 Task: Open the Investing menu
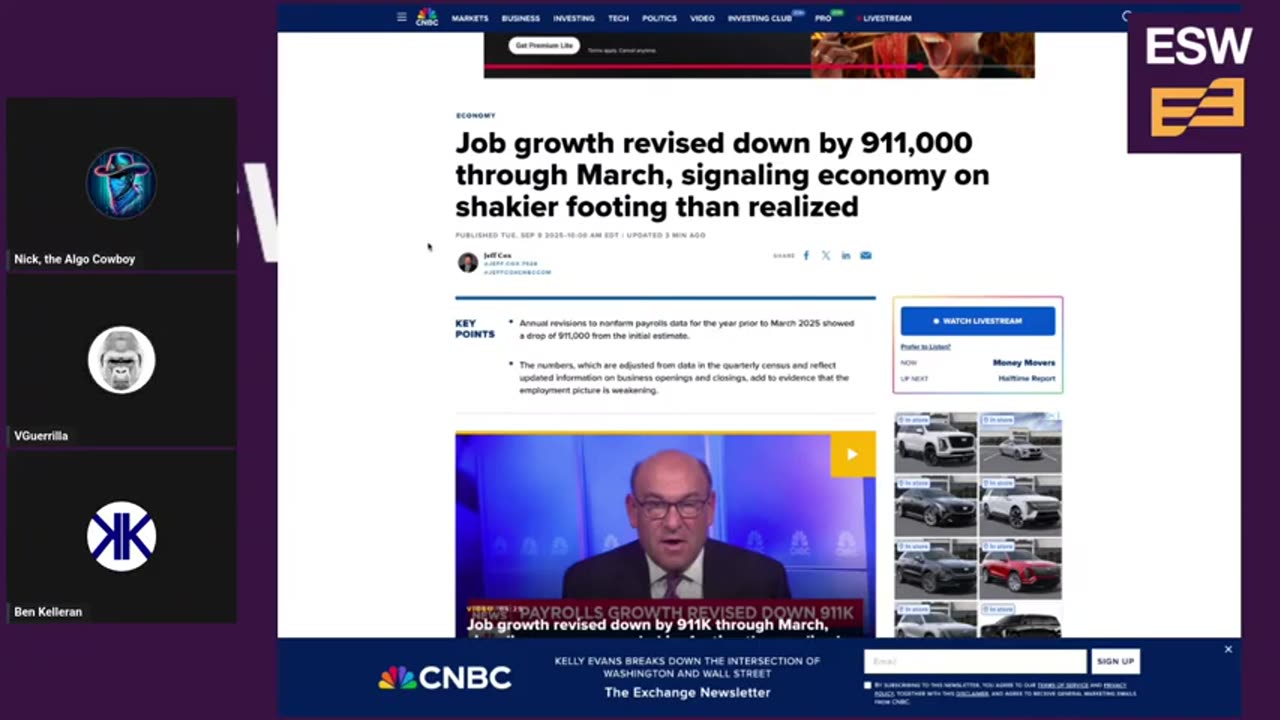pyautogui.click(x=574, y=18)
